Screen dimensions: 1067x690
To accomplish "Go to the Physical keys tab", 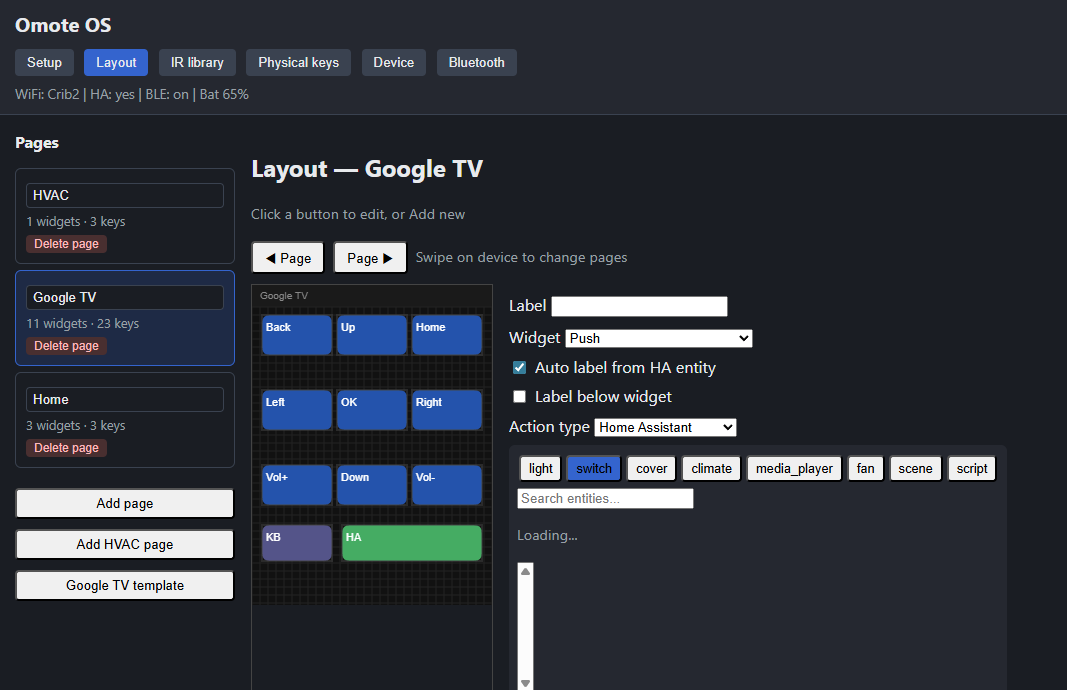I will point(298,63).
